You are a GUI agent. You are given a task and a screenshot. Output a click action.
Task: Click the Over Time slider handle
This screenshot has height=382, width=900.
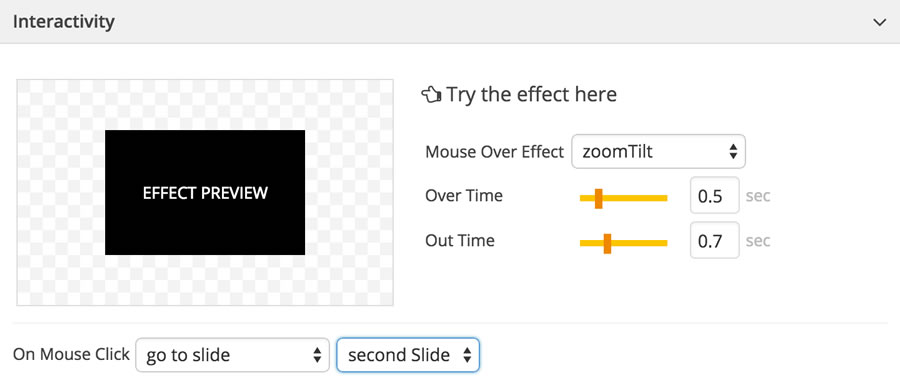pos(598,198)
